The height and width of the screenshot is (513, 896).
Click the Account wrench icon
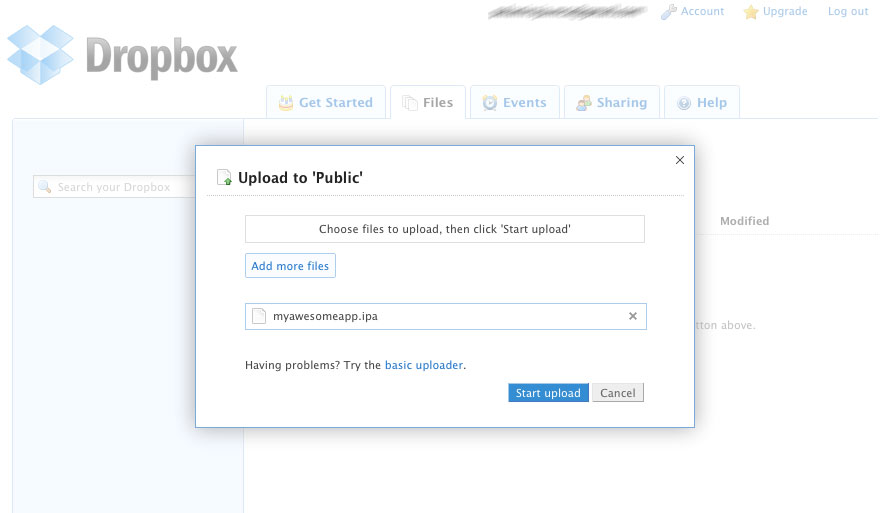tap(669, 11)
